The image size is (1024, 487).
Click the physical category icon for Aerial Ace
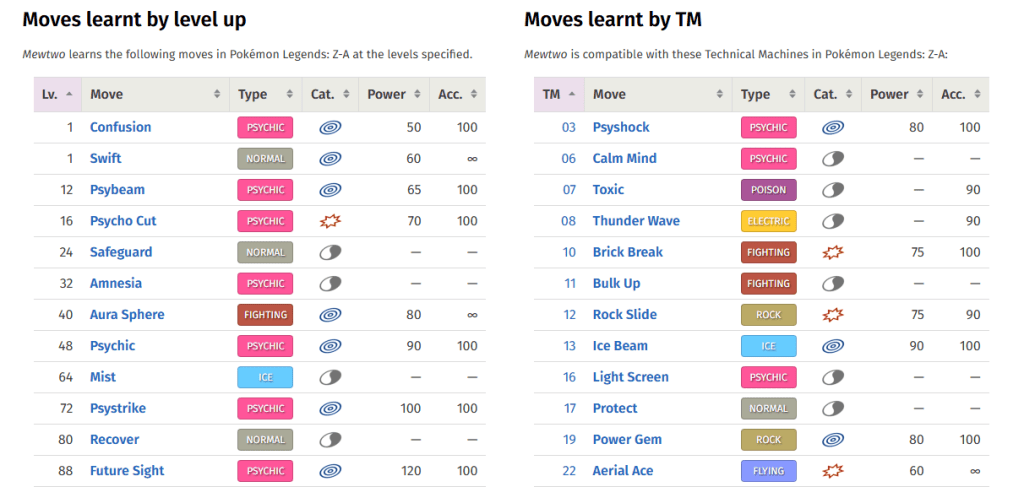833,471
